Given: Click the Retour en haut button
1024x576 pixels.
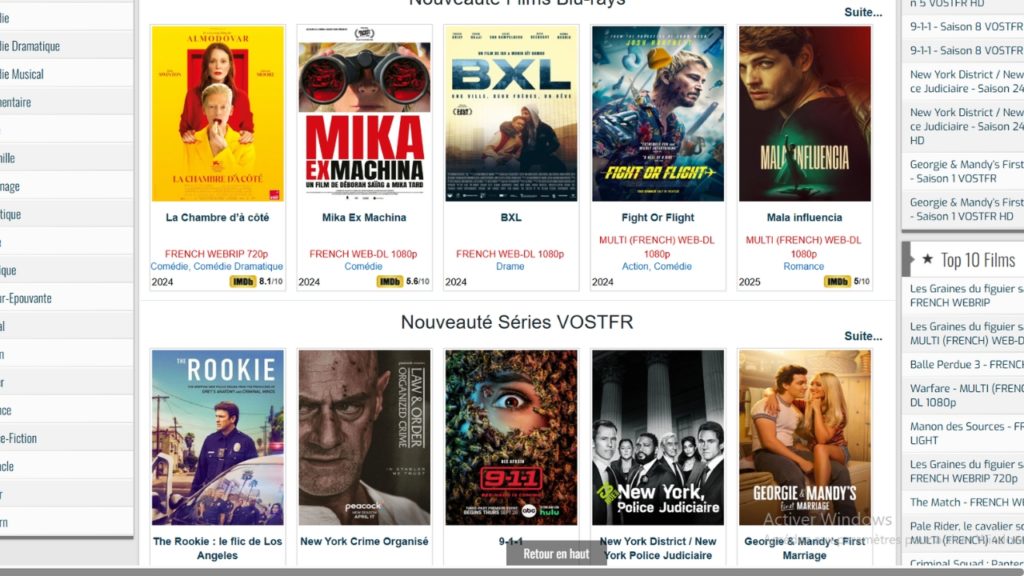Looking at the screenshot, I should [x=556, y=554].
